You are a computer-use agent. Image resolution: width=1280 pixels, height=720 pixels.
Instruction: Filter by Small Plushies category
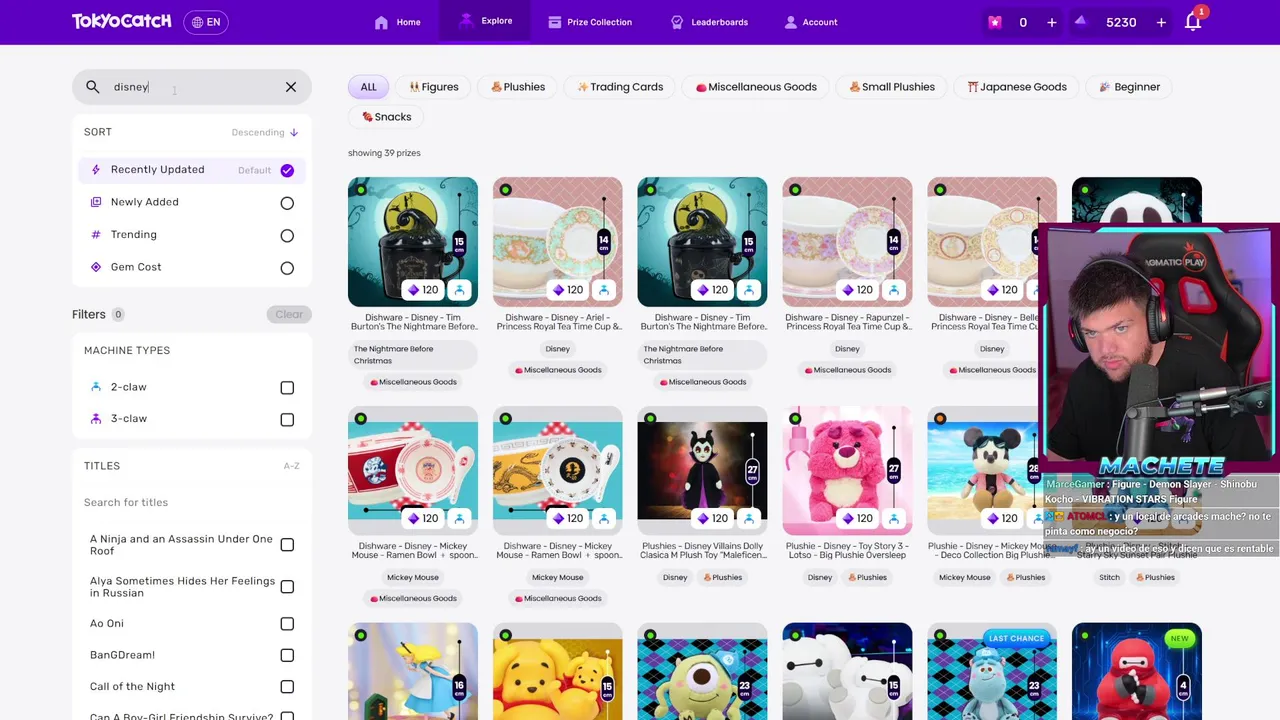[892, 87]
